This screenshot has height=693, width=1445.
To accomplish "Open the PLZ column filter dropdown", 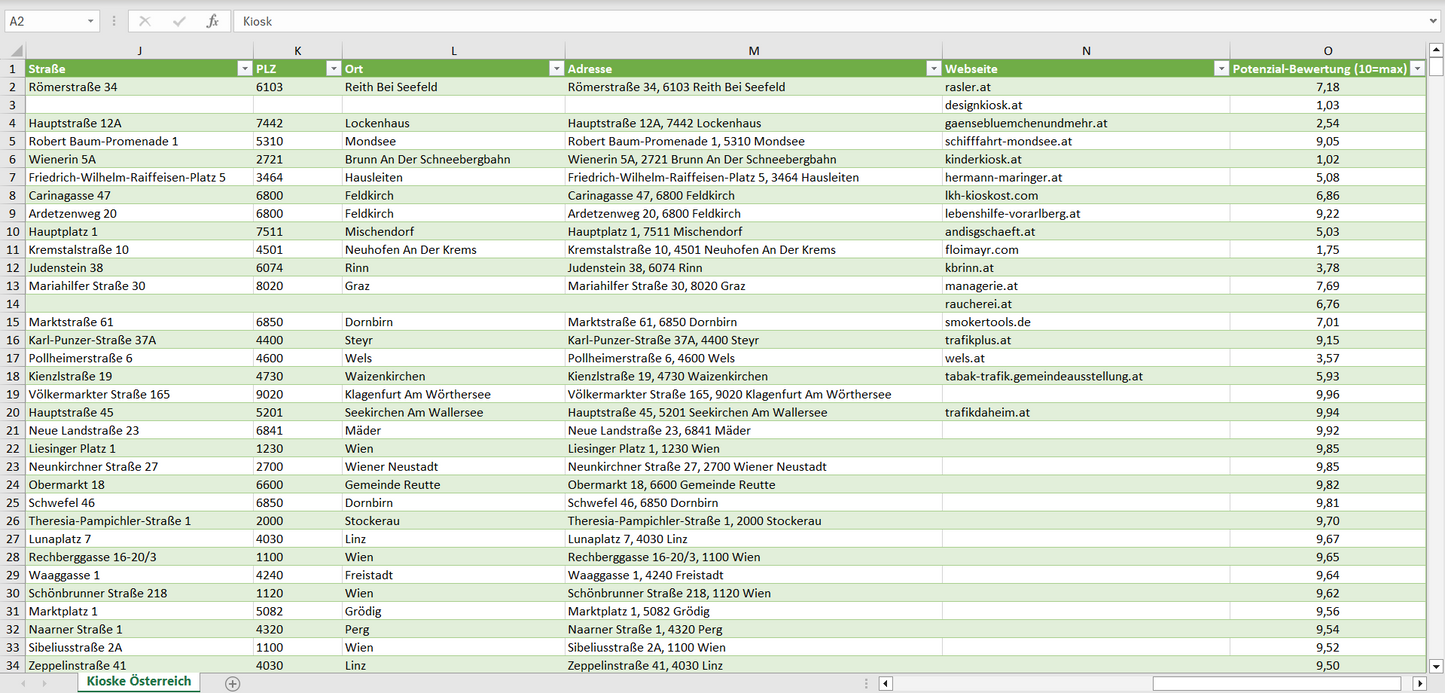I will (x=333, y=69).
